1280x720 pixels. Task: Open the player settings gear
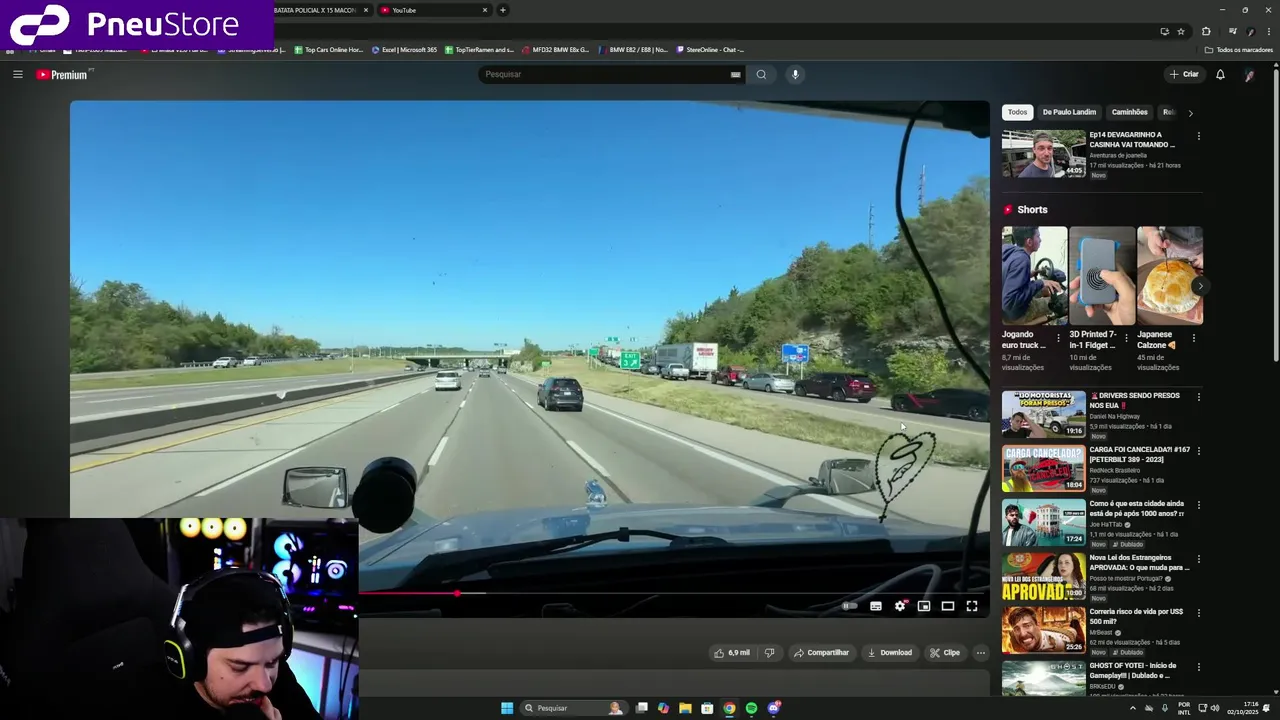900,606
